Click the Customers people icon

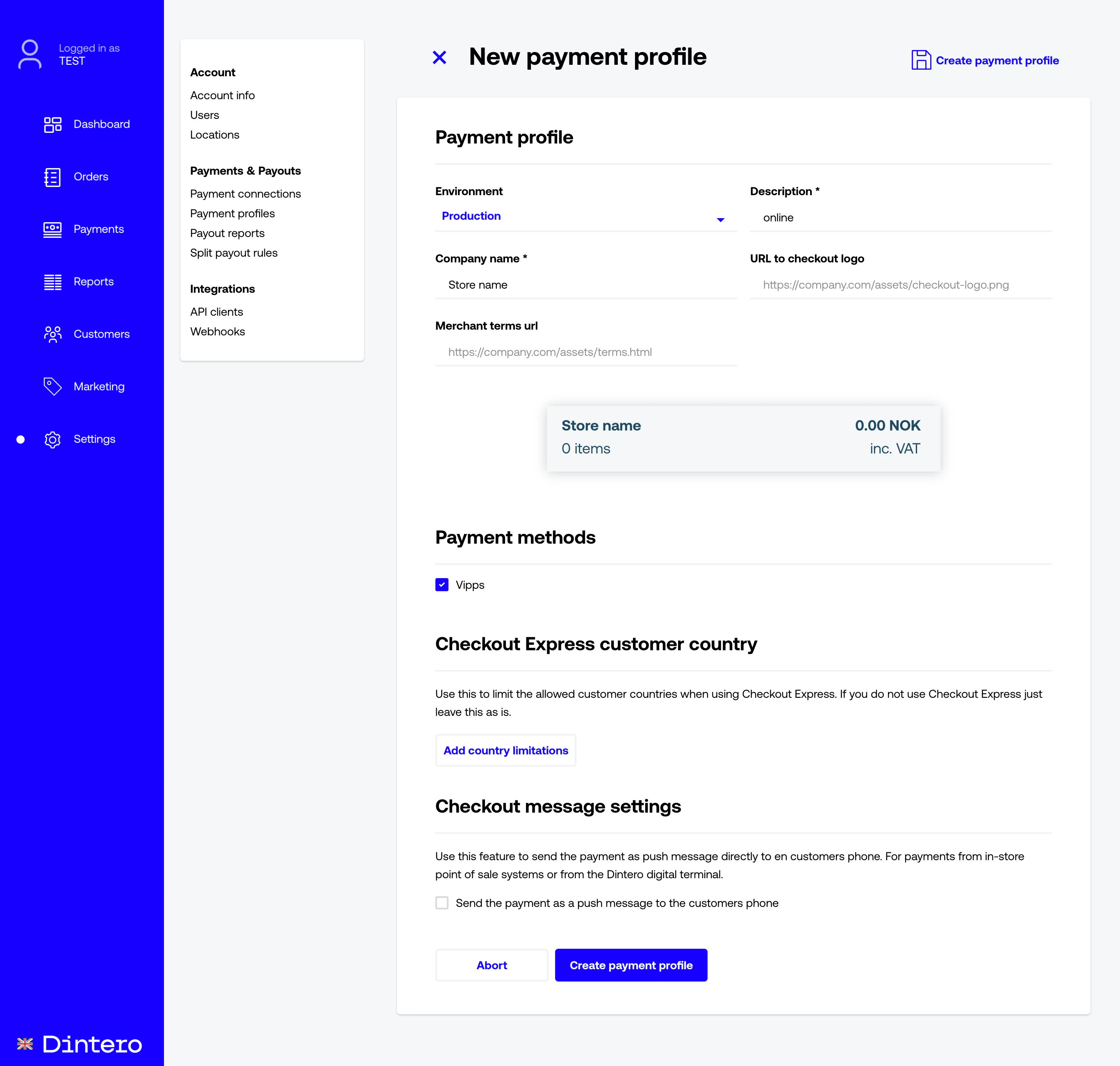click(x=53, y=334)
